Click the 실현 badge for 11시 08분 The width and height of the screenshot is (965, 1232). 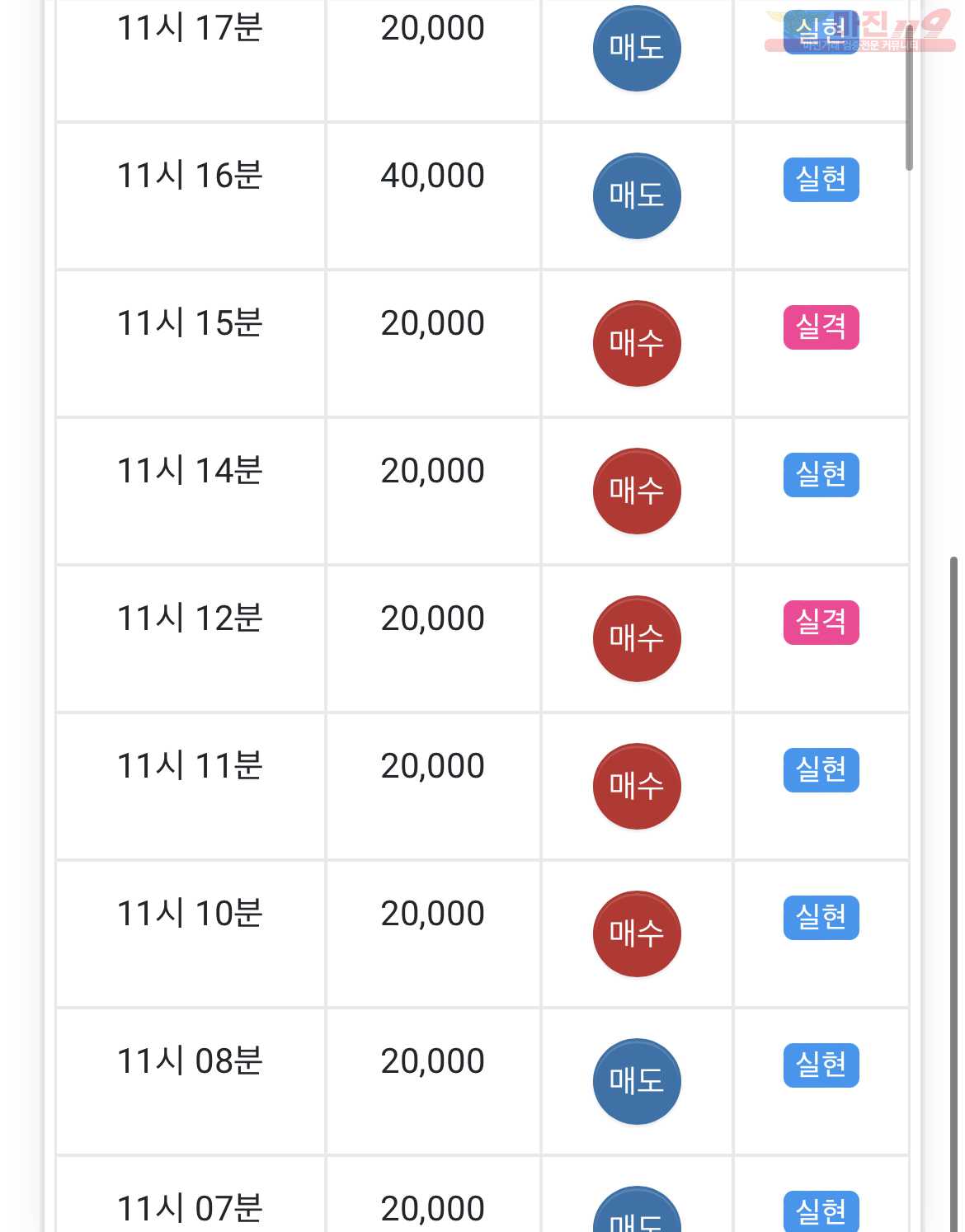coord(821,1065)
